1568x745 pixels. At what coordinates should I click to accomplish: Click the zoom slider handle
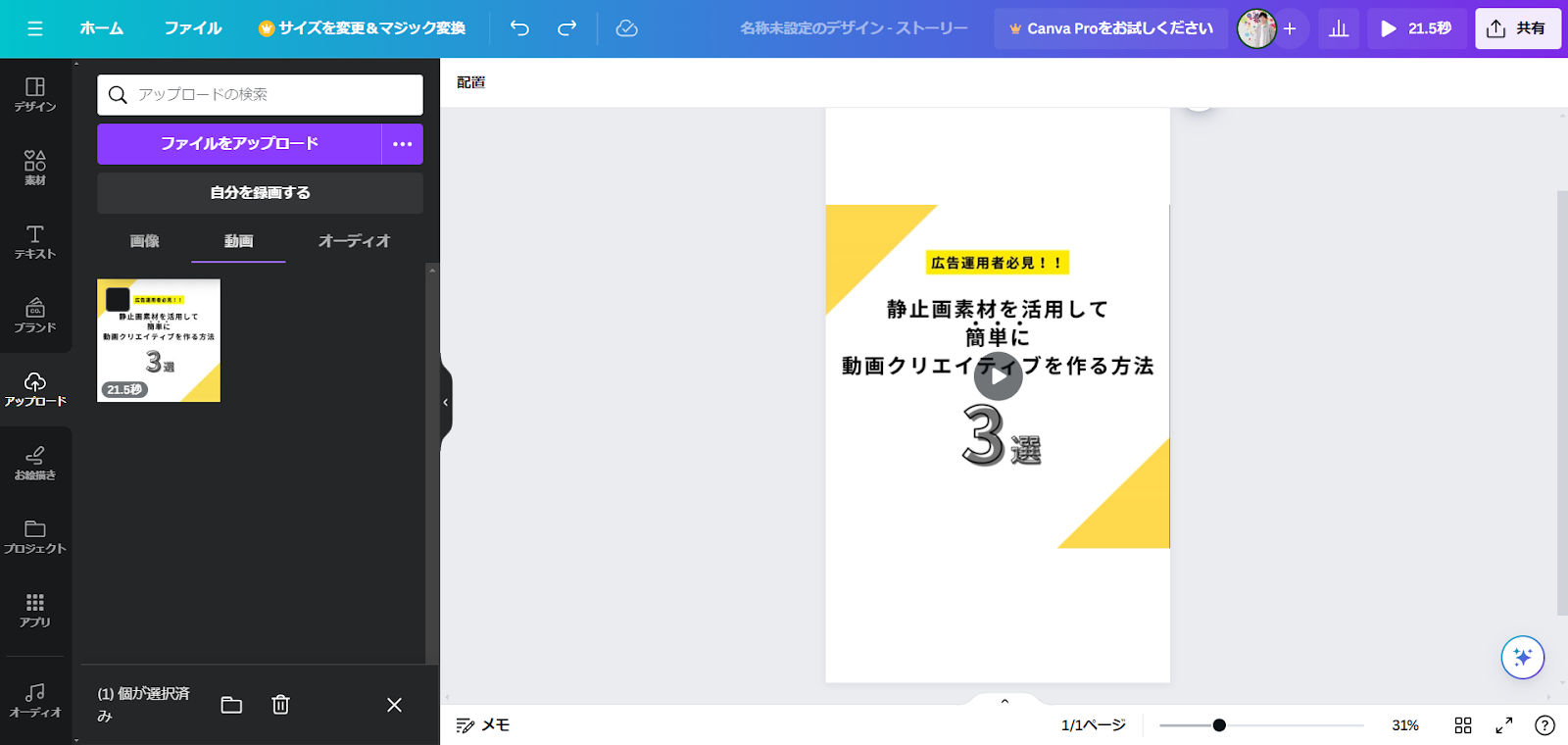(1219, 725)
